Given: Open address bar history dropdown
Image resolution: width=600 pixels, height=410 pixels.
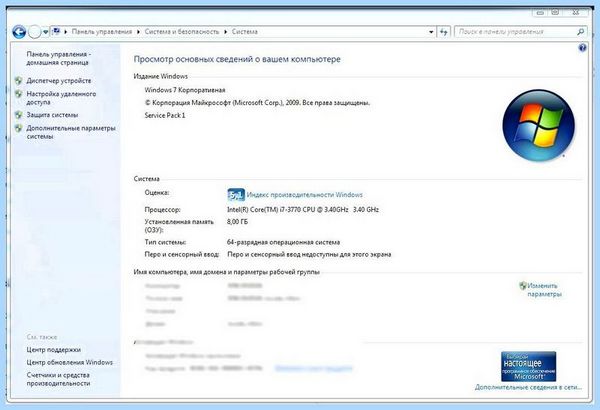Looking at the screenshot, I should (431, 32).
